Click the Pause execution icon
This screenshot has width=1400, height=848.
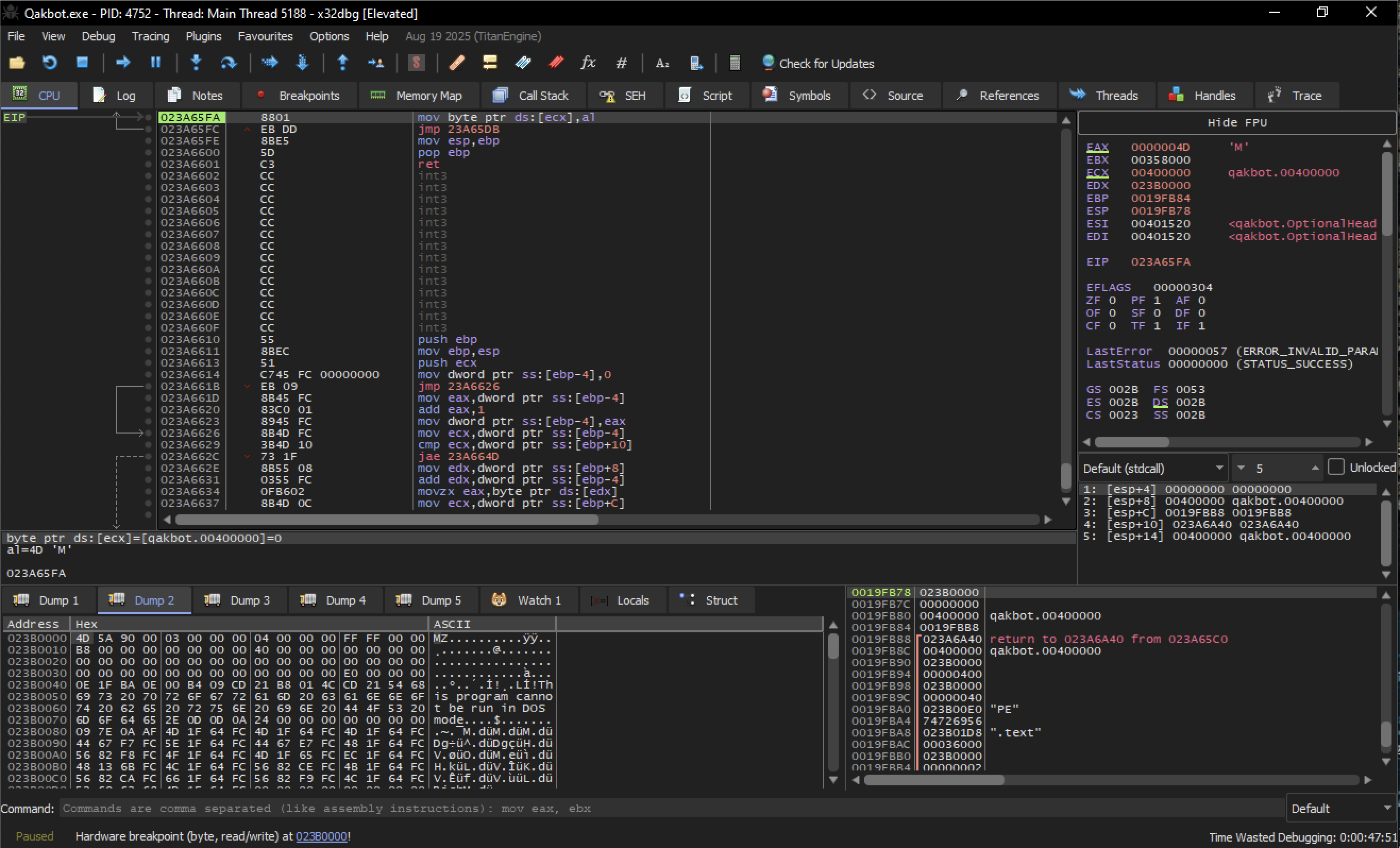pos(155,63)
